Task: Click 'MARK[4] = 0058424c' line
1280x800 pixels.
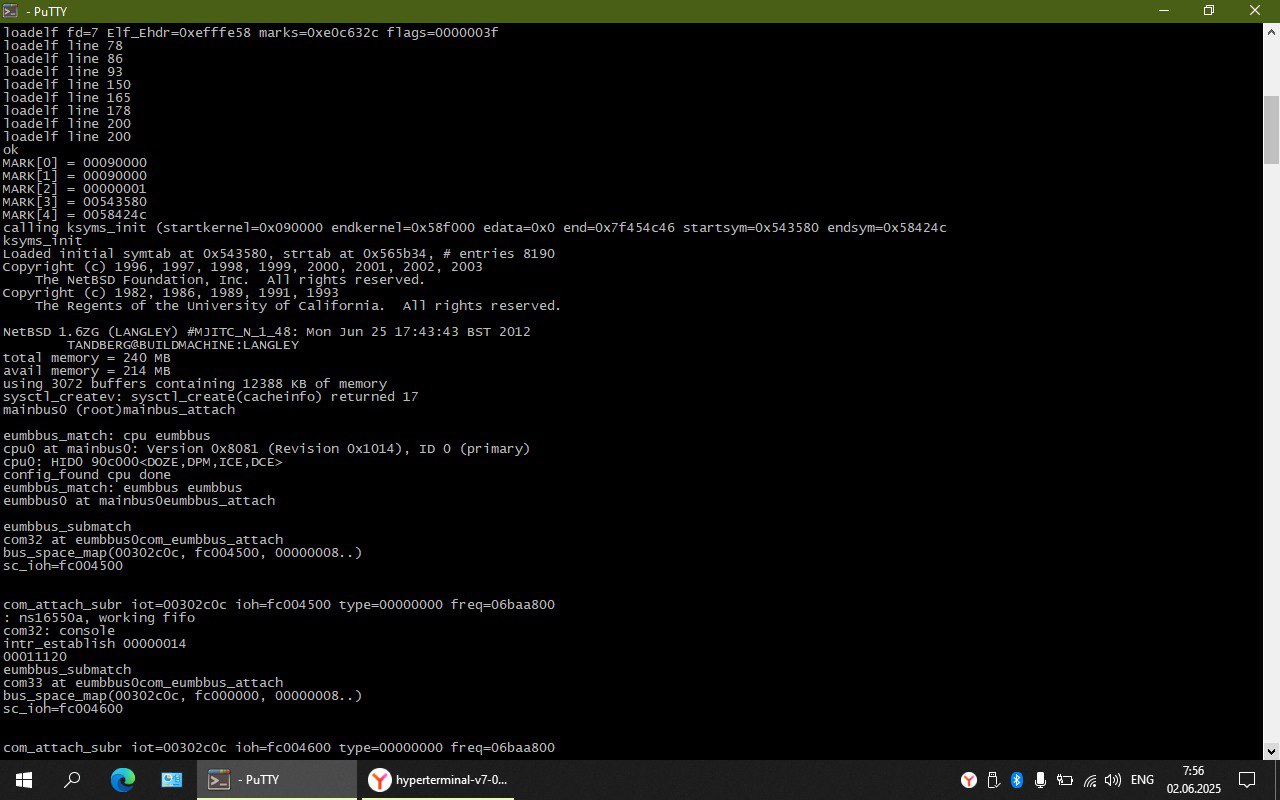Action: (x=75, y=215)
